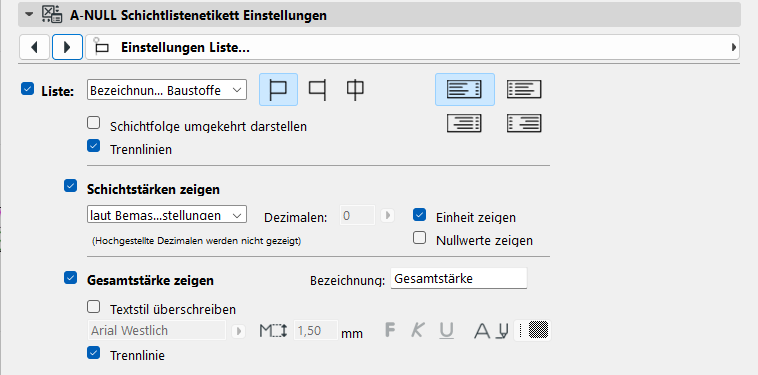Select the centered pointer alignment icon
The image size is (758, 375).
355,89
